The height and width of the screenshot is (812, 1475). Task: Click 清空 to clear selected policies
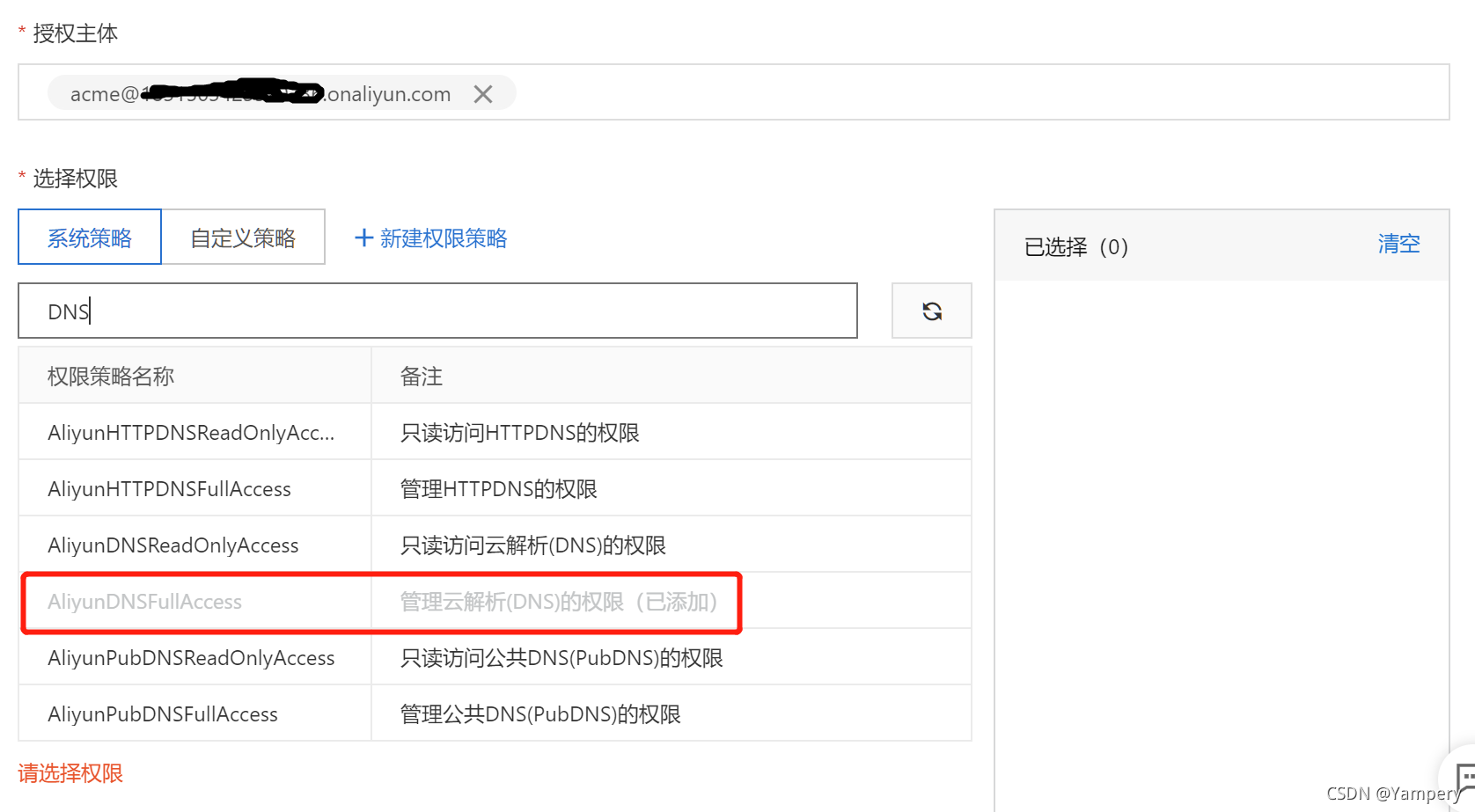(x=1398, y=244)
